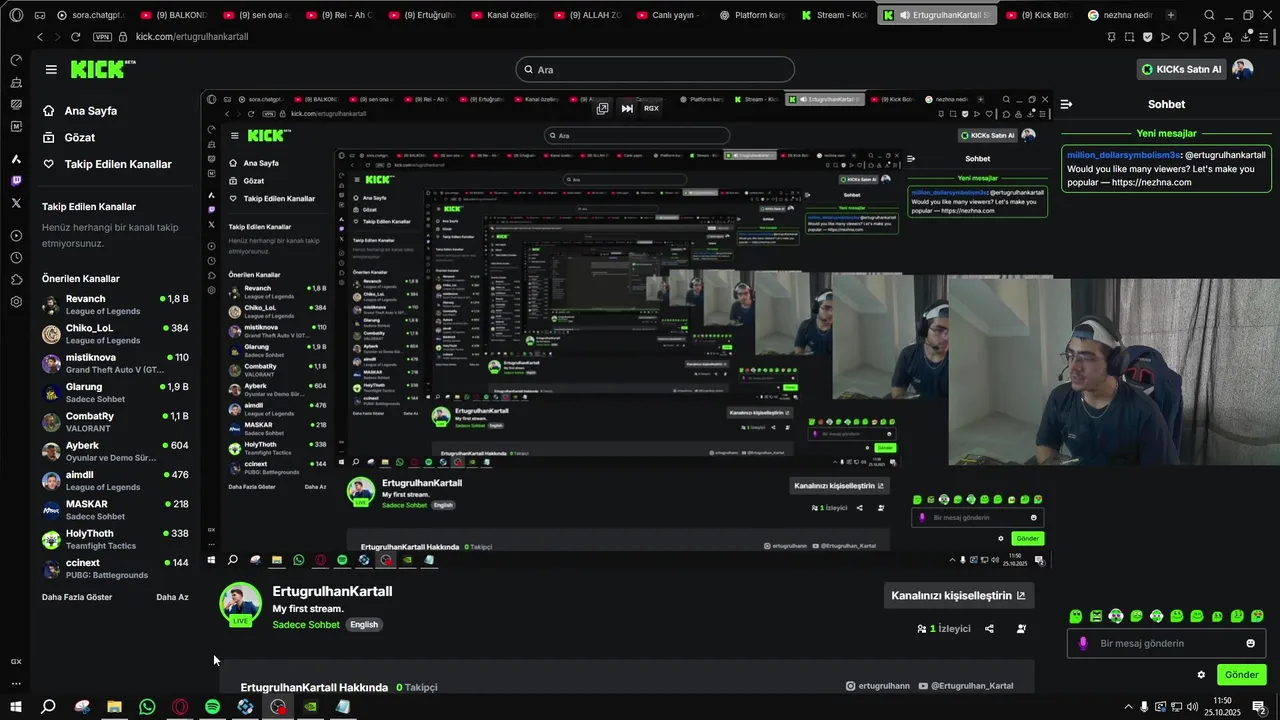Image resolution: width=1280 pixels, height=720 pixels.
Task: Collapse list with Daha Az
Action: tap(172, 597)
